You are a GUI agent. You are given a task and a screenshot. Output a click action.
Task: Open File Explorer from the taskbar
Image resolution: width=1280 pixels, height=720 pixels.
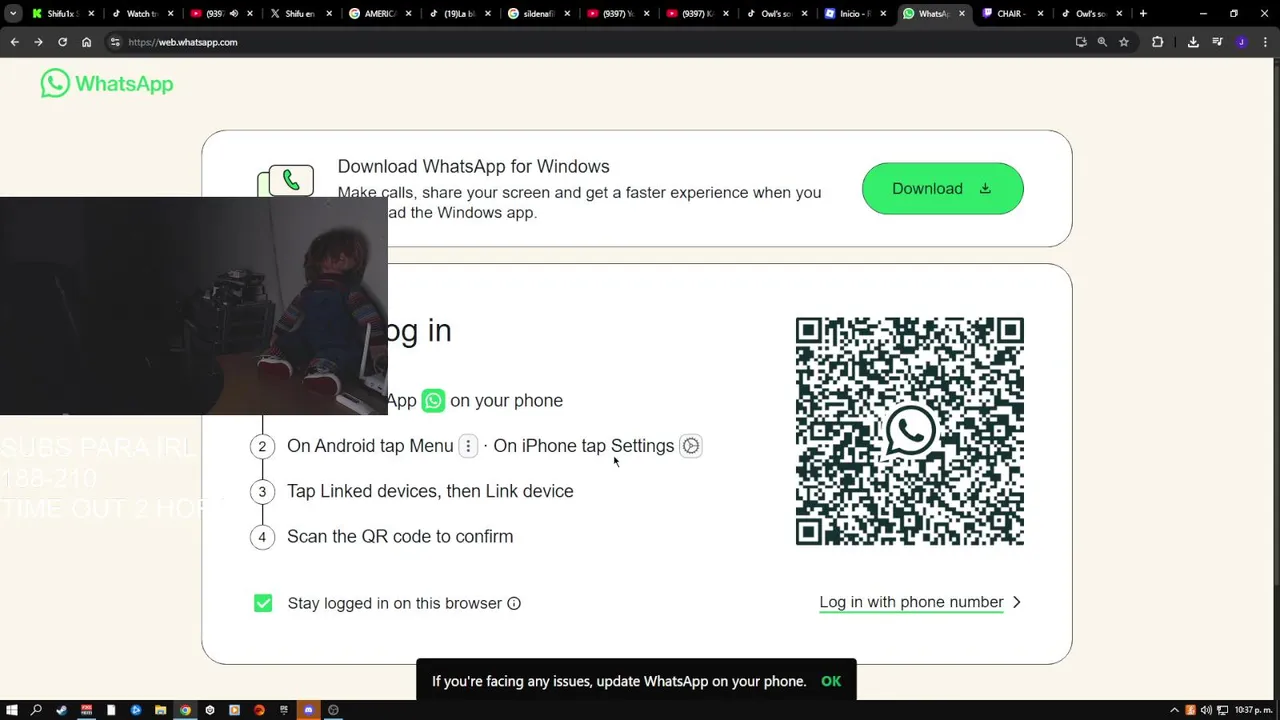[160, 710]
